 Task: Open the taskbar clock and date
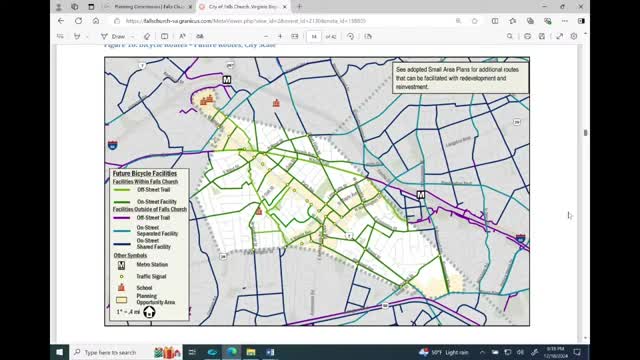[556, 352]
